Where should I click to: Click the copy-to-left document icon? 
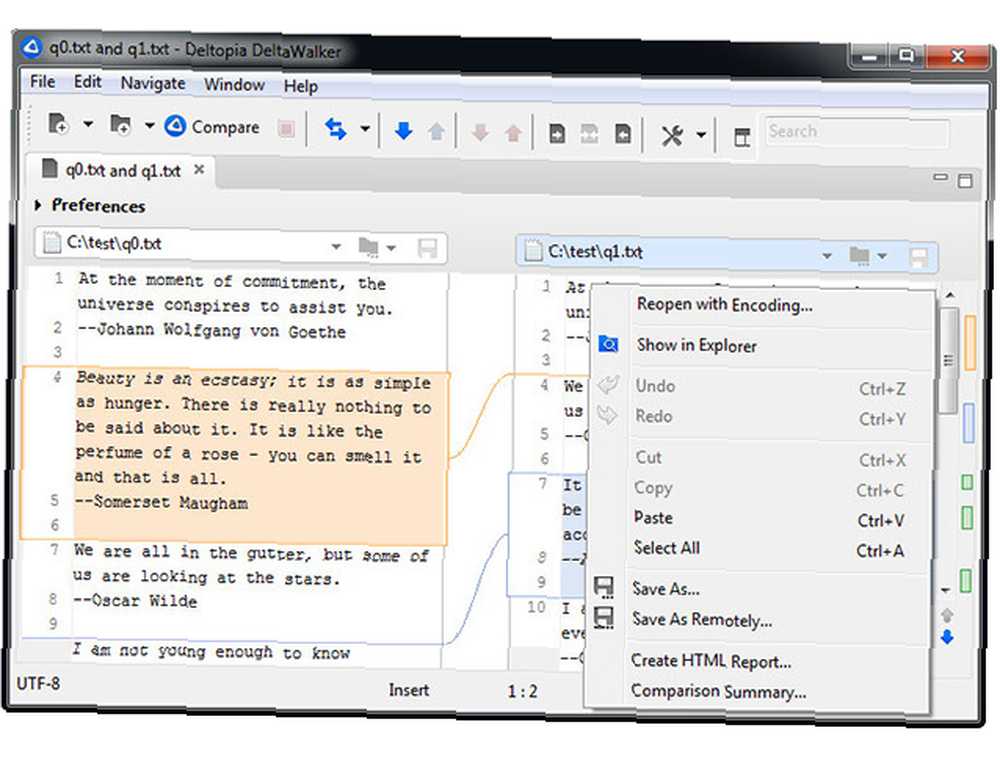pos(622,135)
